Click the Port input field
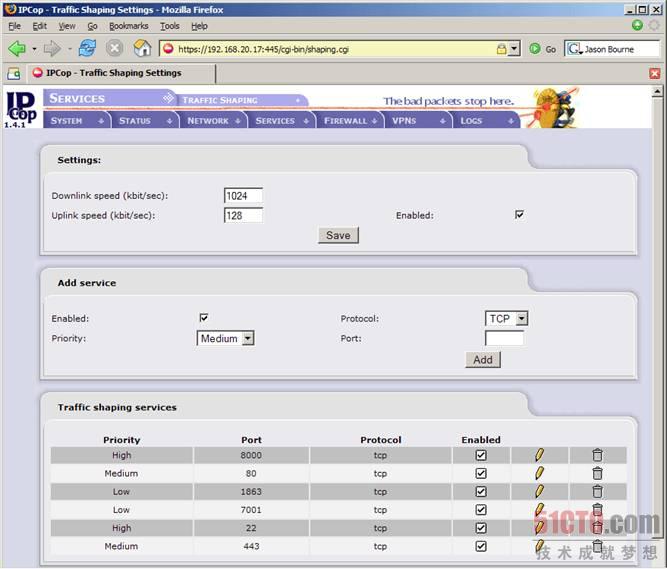 point(504,339)
